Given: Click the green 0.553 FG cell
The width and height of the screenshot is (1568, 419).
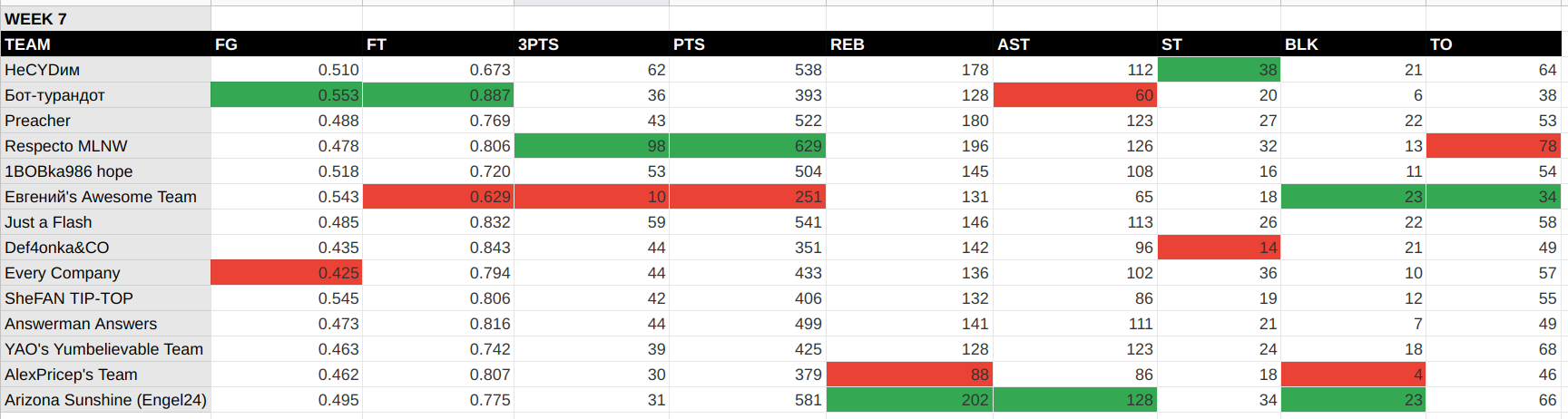Looking at the screenshot, I should point(287,95).
